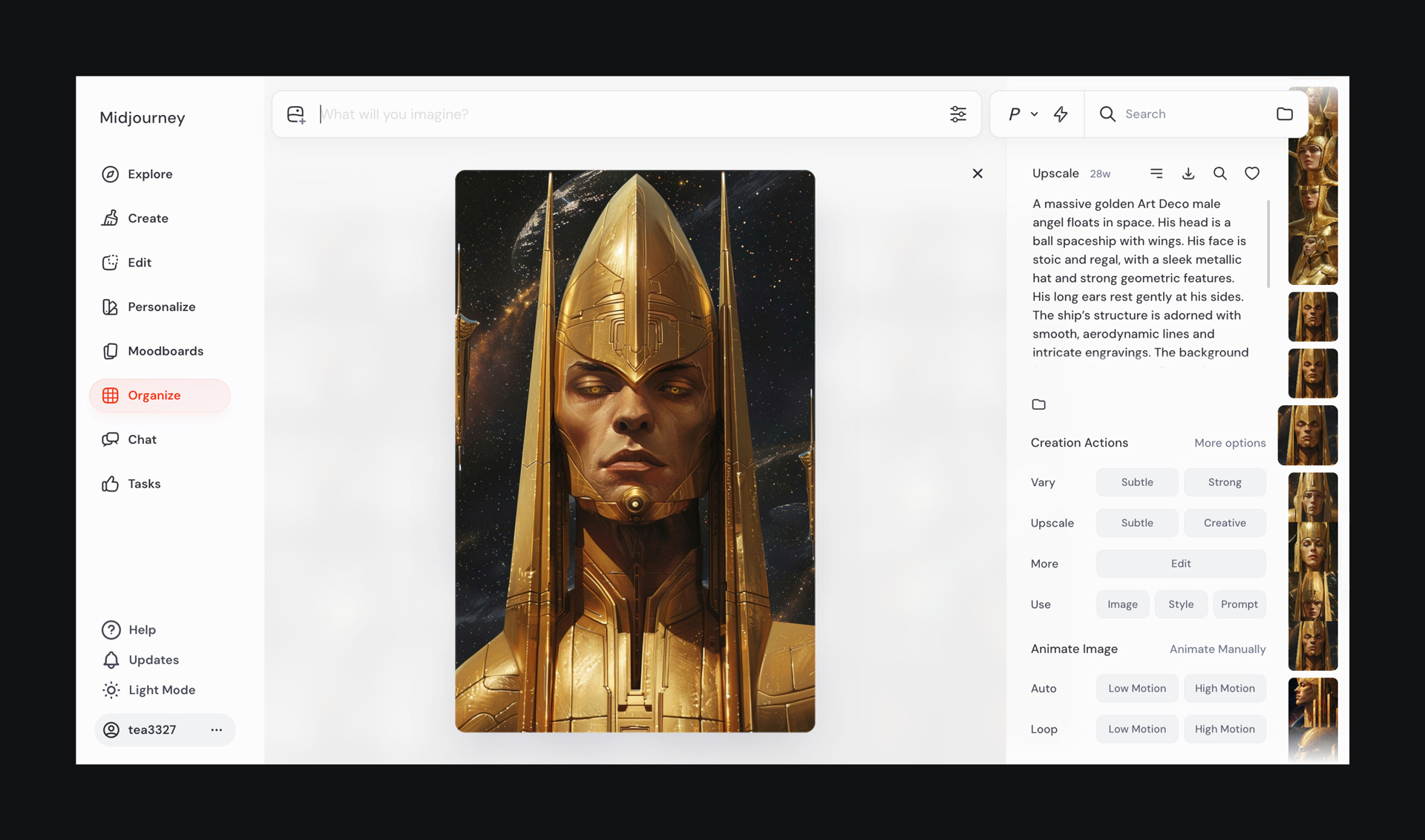Click the prompt text scrollbar
The width and height of the screenshot is (1425, 840).
coord(1268,243)
